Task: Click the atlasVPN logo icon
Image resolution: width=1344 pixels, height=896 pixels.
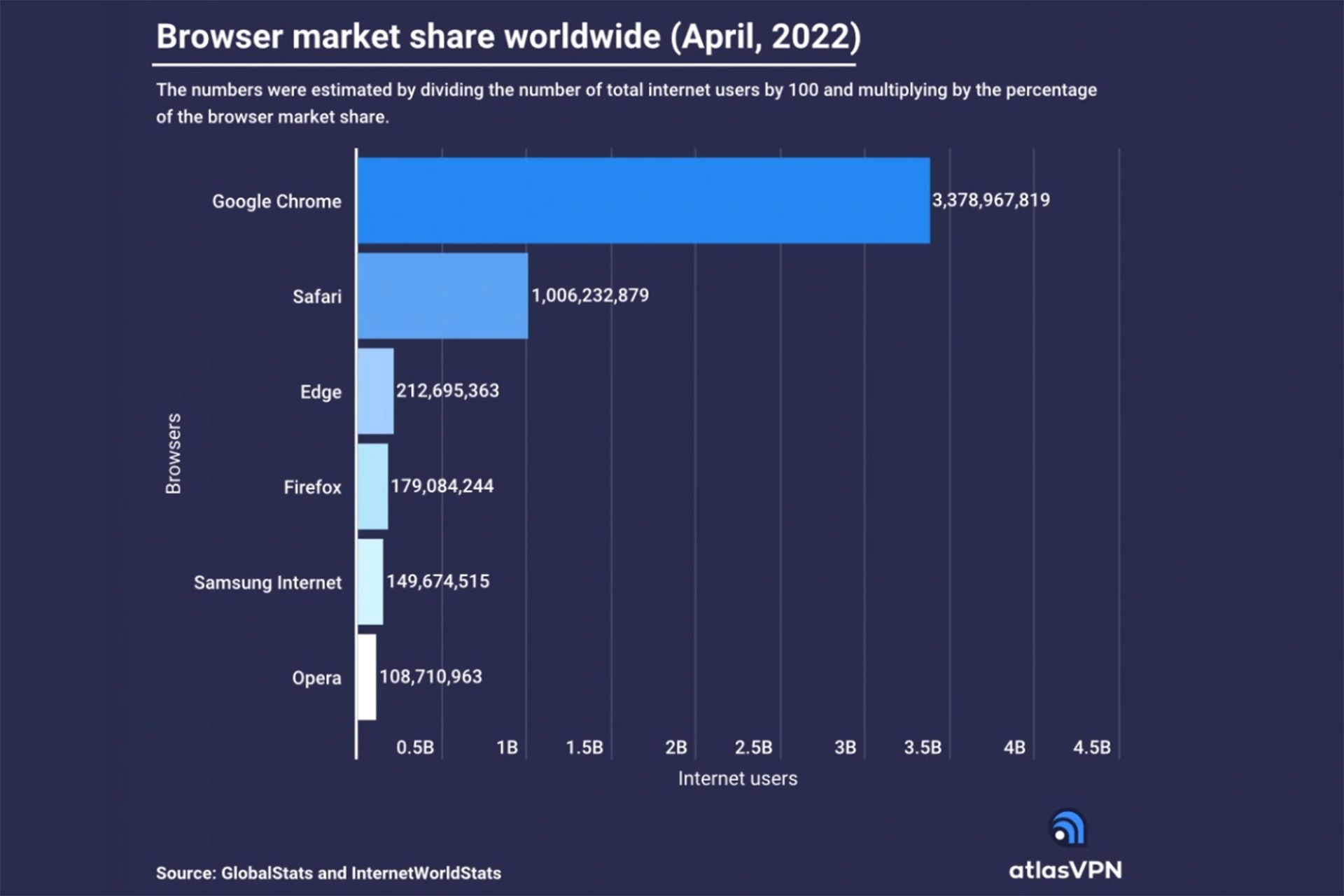Action: [x=1067, y=828]
